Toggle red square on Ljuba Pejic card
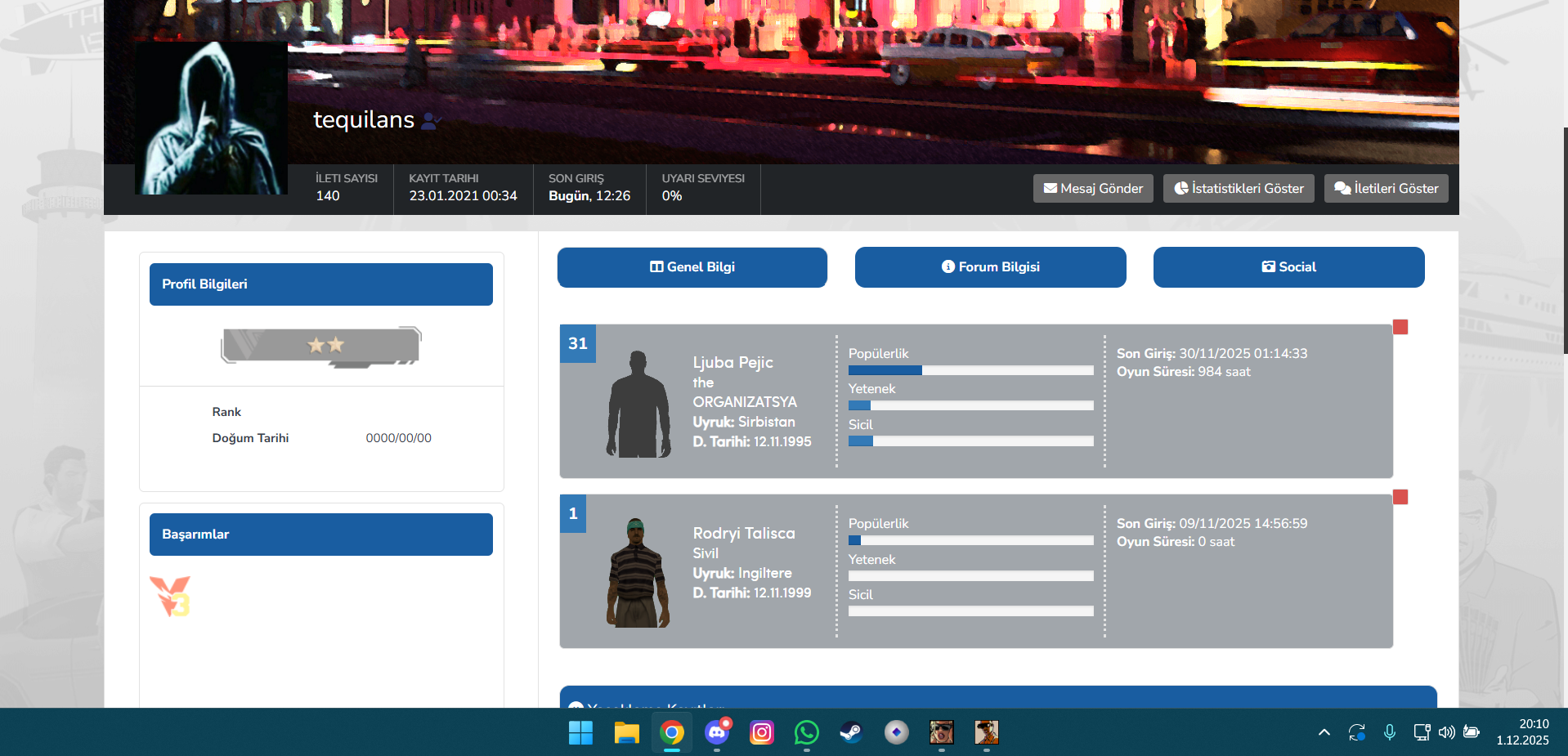1568x756 pixels. click(x=1400, y=327)
